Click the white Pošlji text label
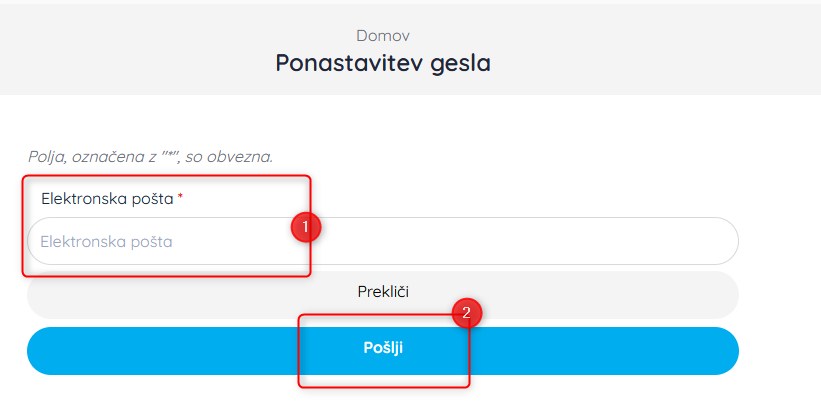 click(x=383, y=348)
